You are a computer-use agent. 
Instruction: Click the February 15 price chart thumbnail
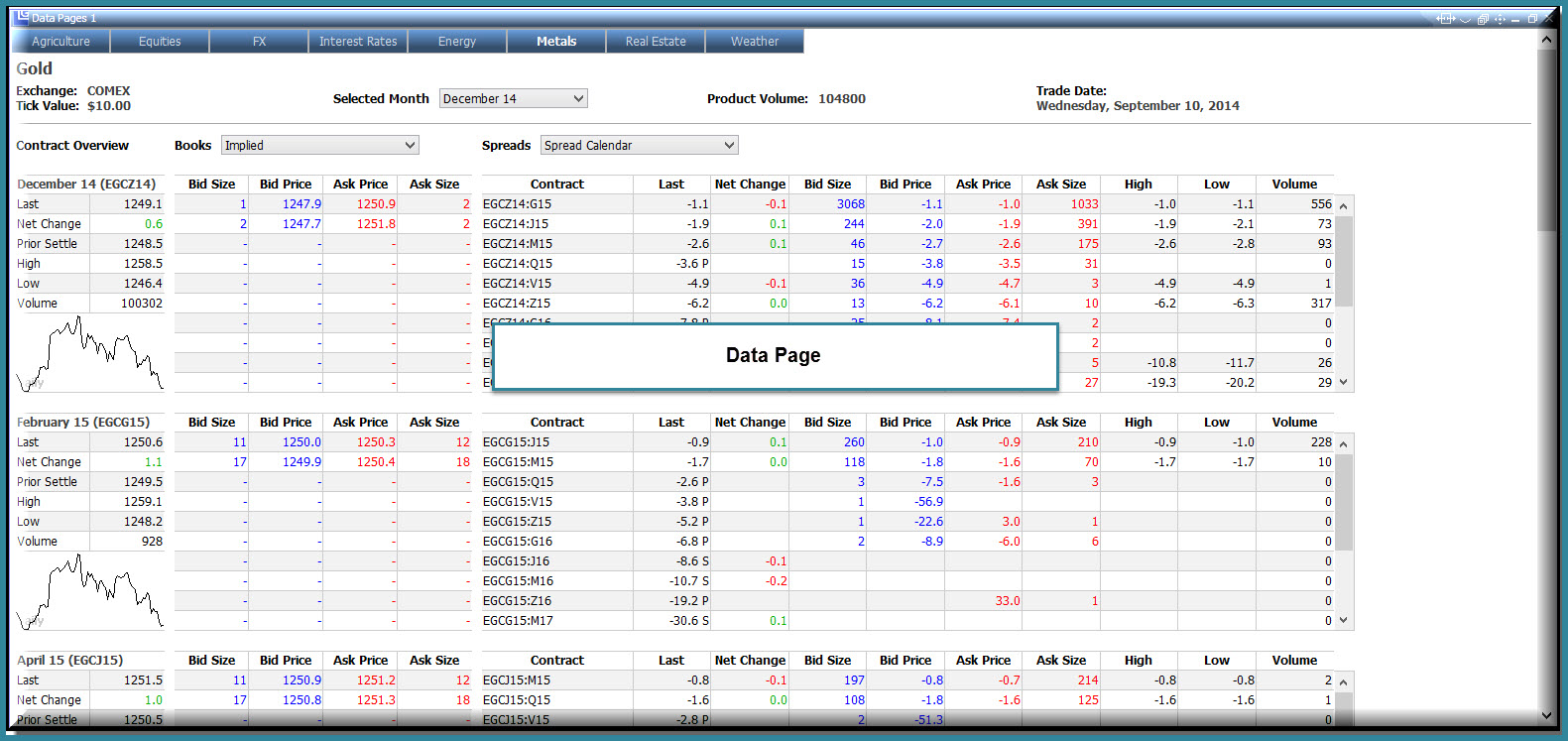tap(89, 591)
